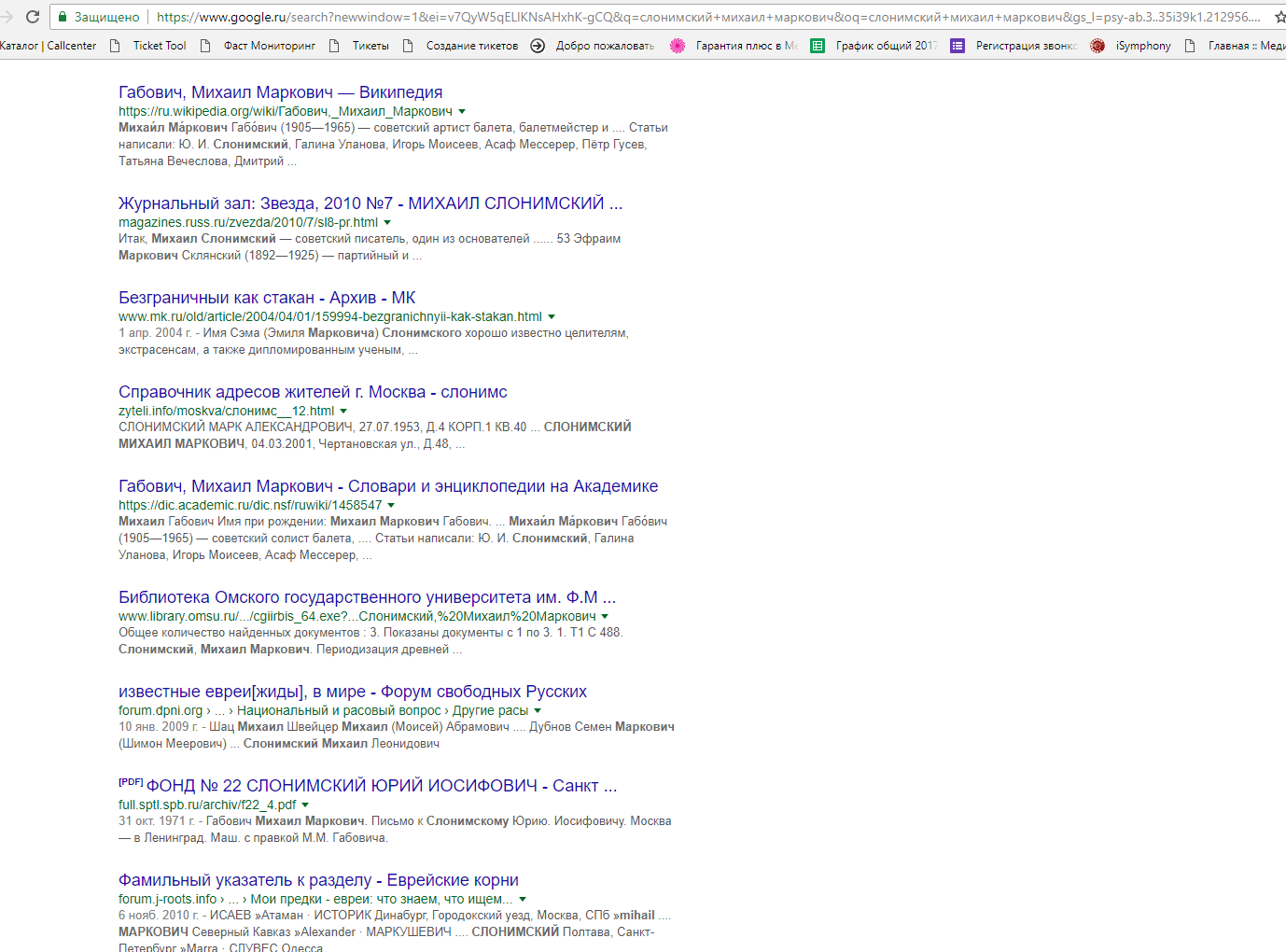The height and width of the screenshot is (952, 1286).
Task: Click the snippet dated '1 апр. 2004 г.'
Action: click(373, 342)
